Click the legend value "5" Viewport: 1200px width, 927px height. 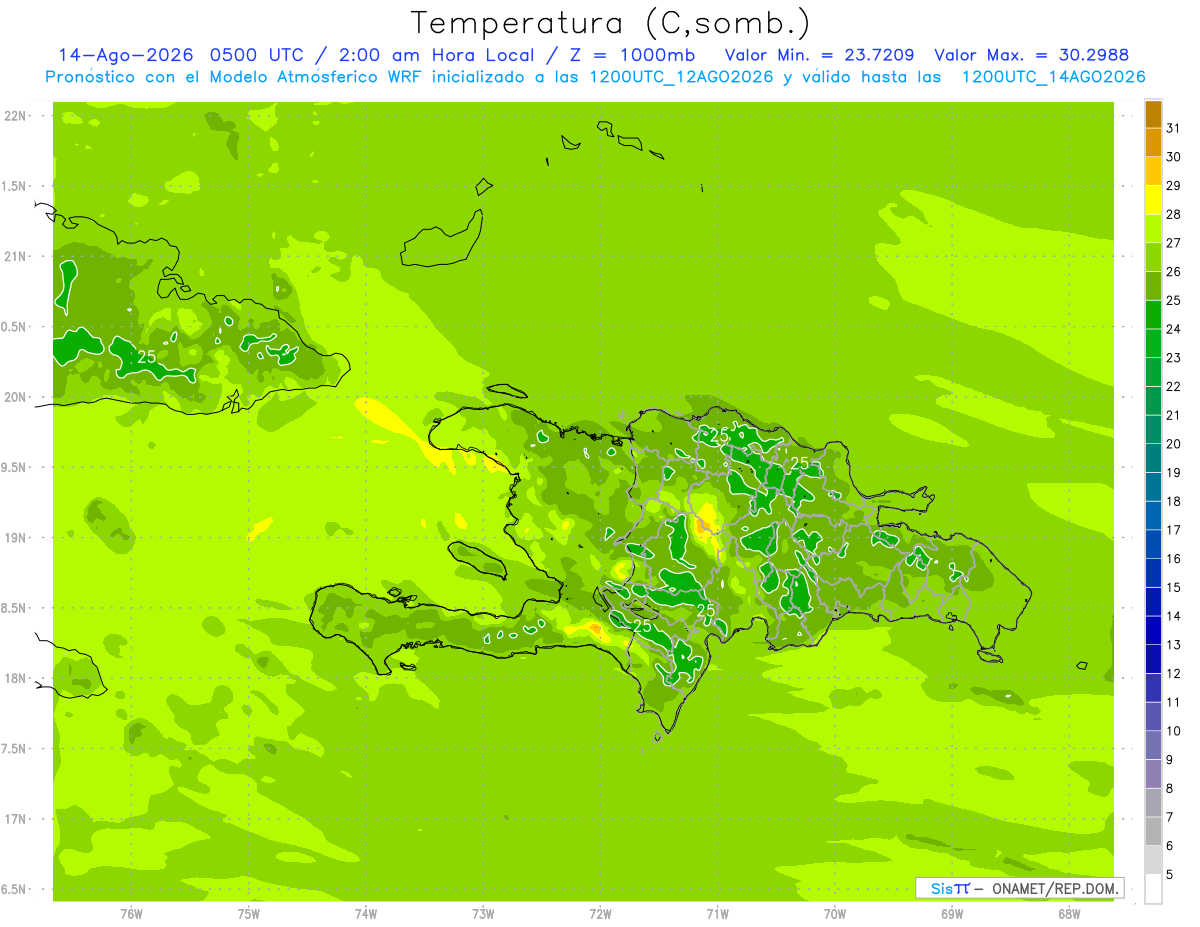click(1170, 875)
